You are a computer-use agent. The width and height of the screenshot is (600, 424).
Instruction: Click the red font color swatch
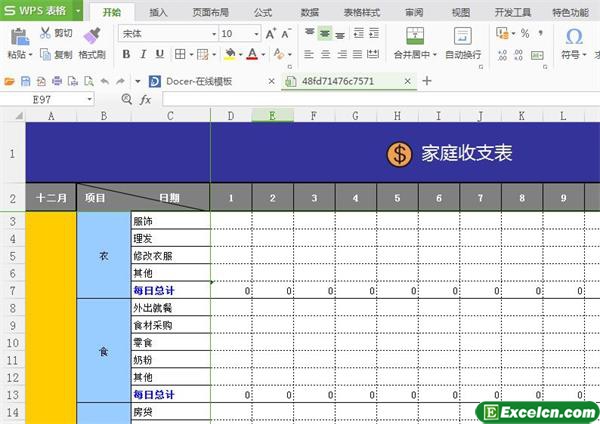click(x=252, y=54)
